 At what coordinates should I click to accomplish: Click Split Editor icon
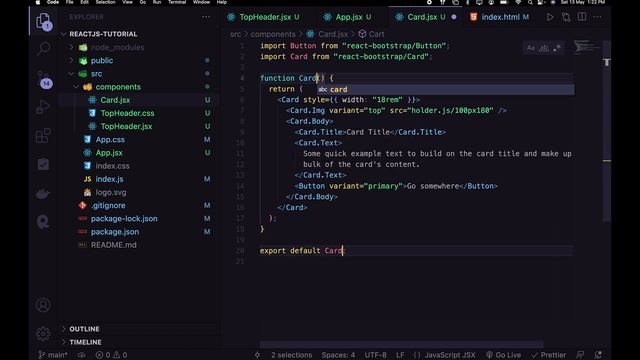pos(582,17)
